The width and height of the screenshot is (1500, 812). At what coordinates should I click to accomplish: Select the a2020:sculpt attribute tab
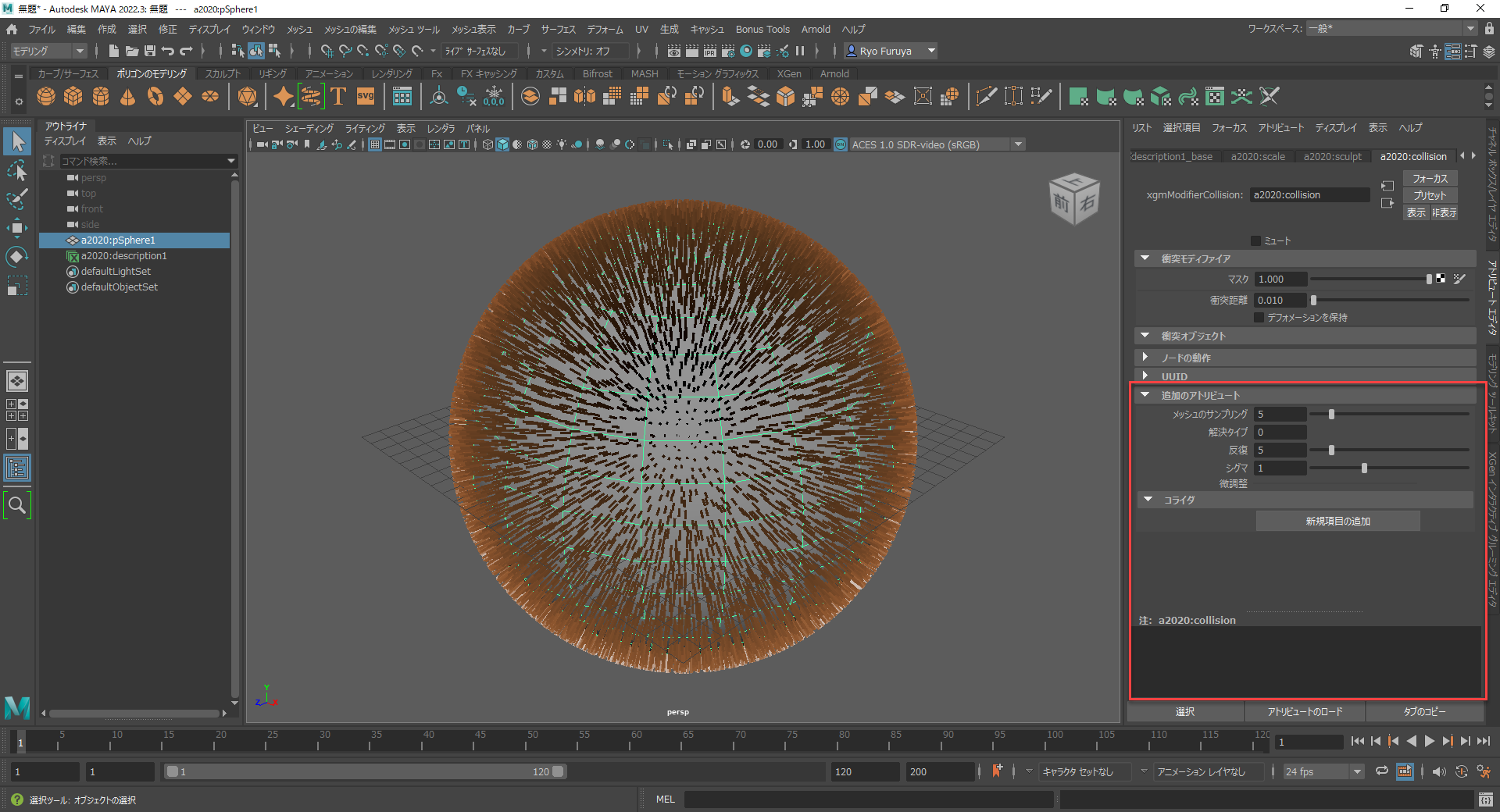pyautogui.click(x=1332, y=156)
